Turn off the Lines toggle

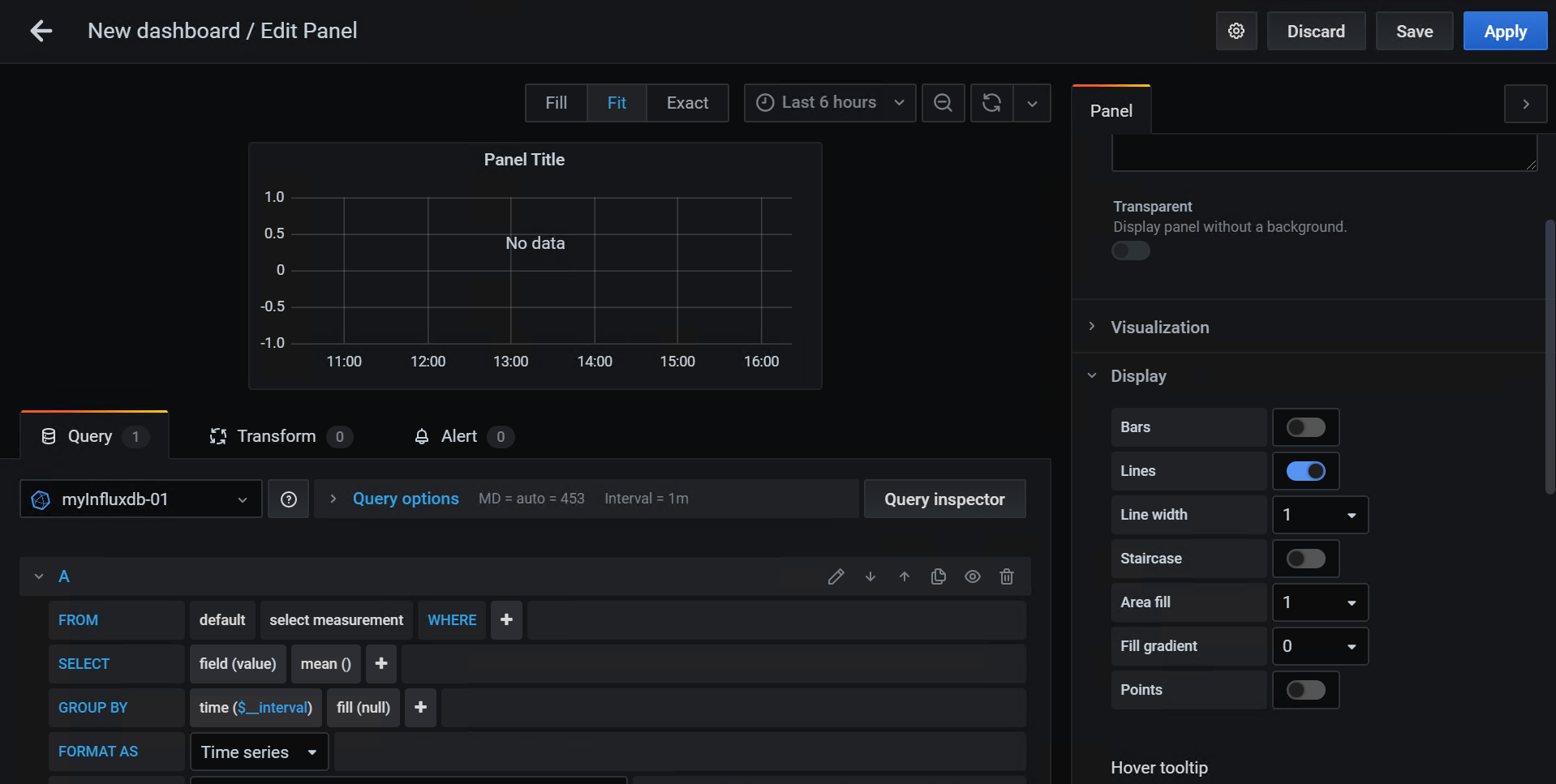coord(1305,471)
